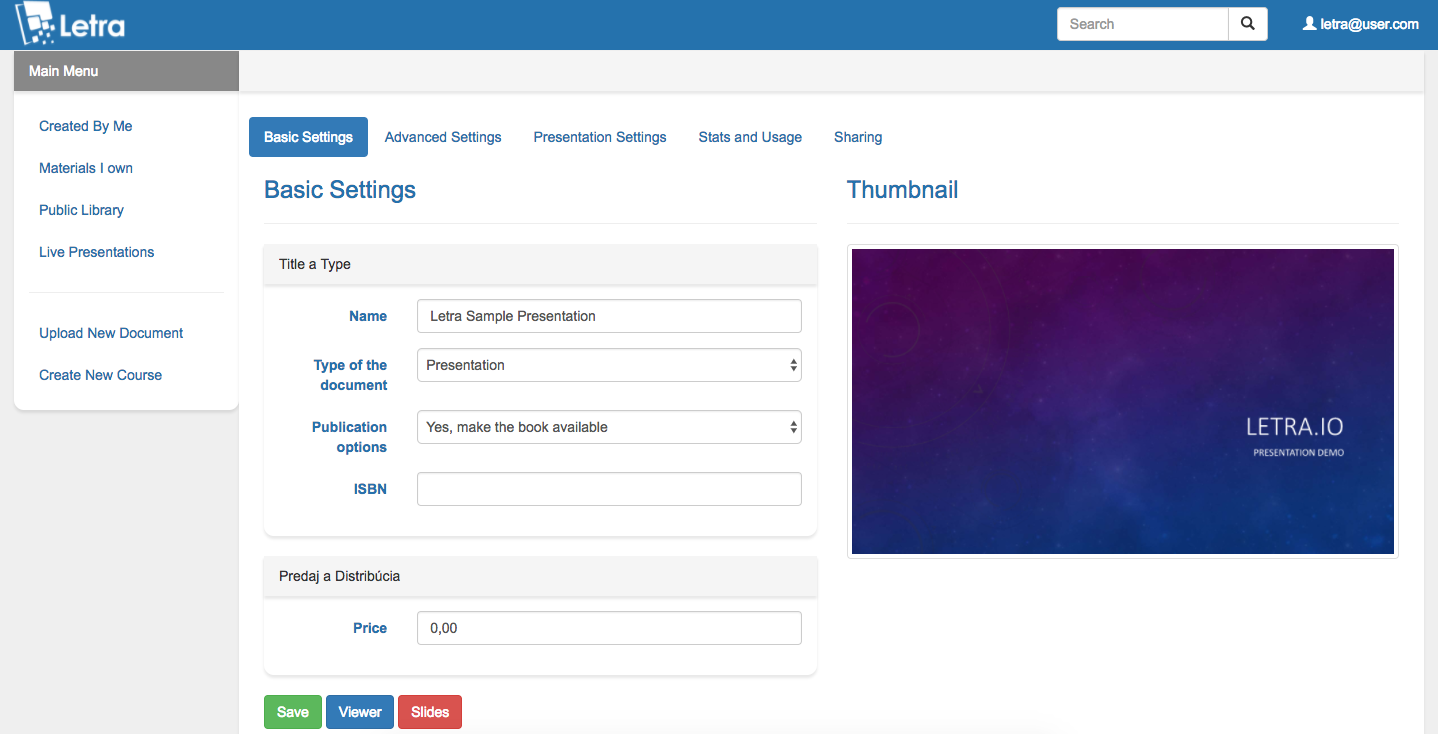
Task: Click the presentation thumbnail image
Action: click(x=1122, y=401)
